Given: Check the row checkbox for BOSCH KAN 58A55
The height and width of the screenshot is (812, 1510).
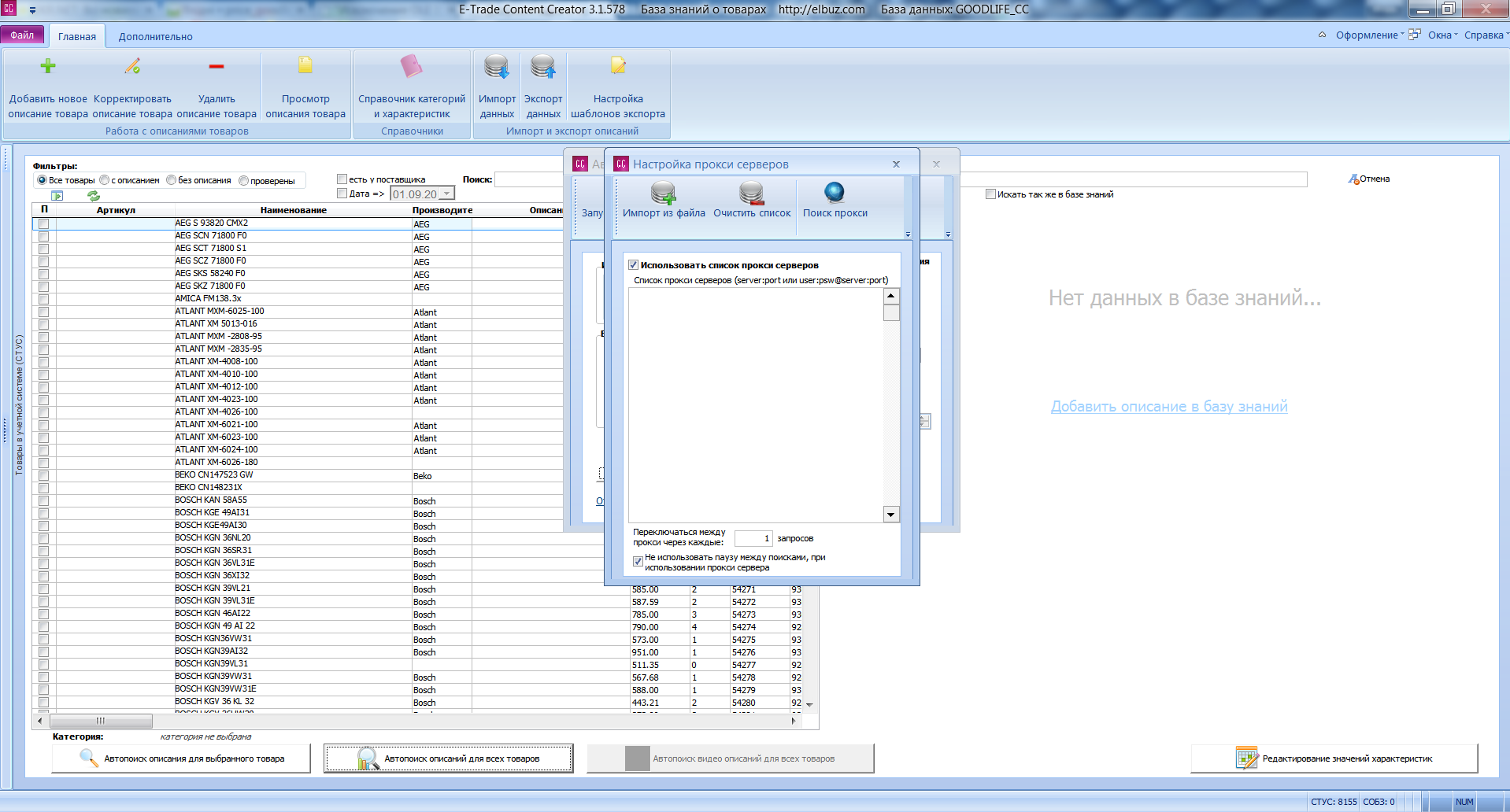Looking at the screenshot, I should tap(44, 501).
